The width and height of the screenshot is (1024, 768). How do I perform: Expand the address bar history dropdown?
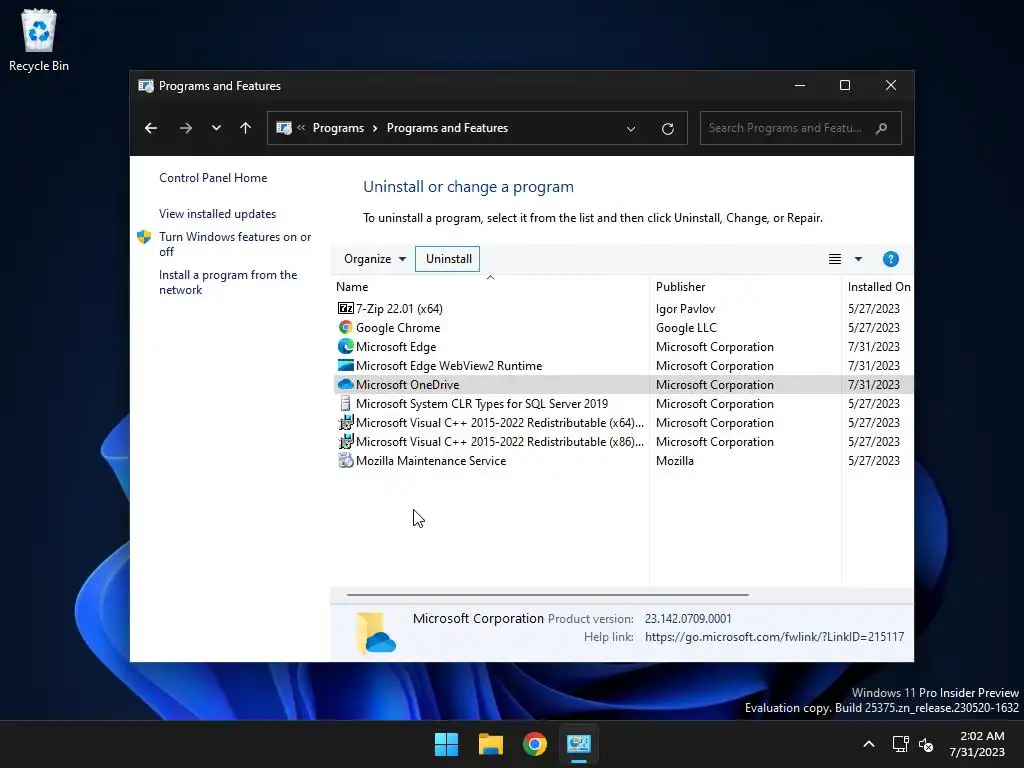[x=631, y=129]
